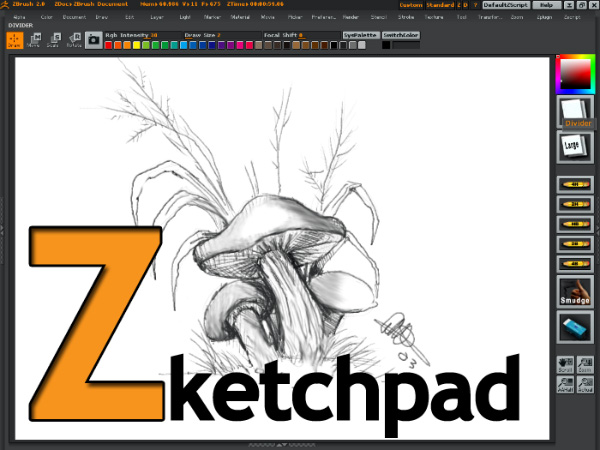Viewport: 600px width, 450px height.
Task: Click the dark secondary color box
Action: pyautogui.click(x=406, y=45)
